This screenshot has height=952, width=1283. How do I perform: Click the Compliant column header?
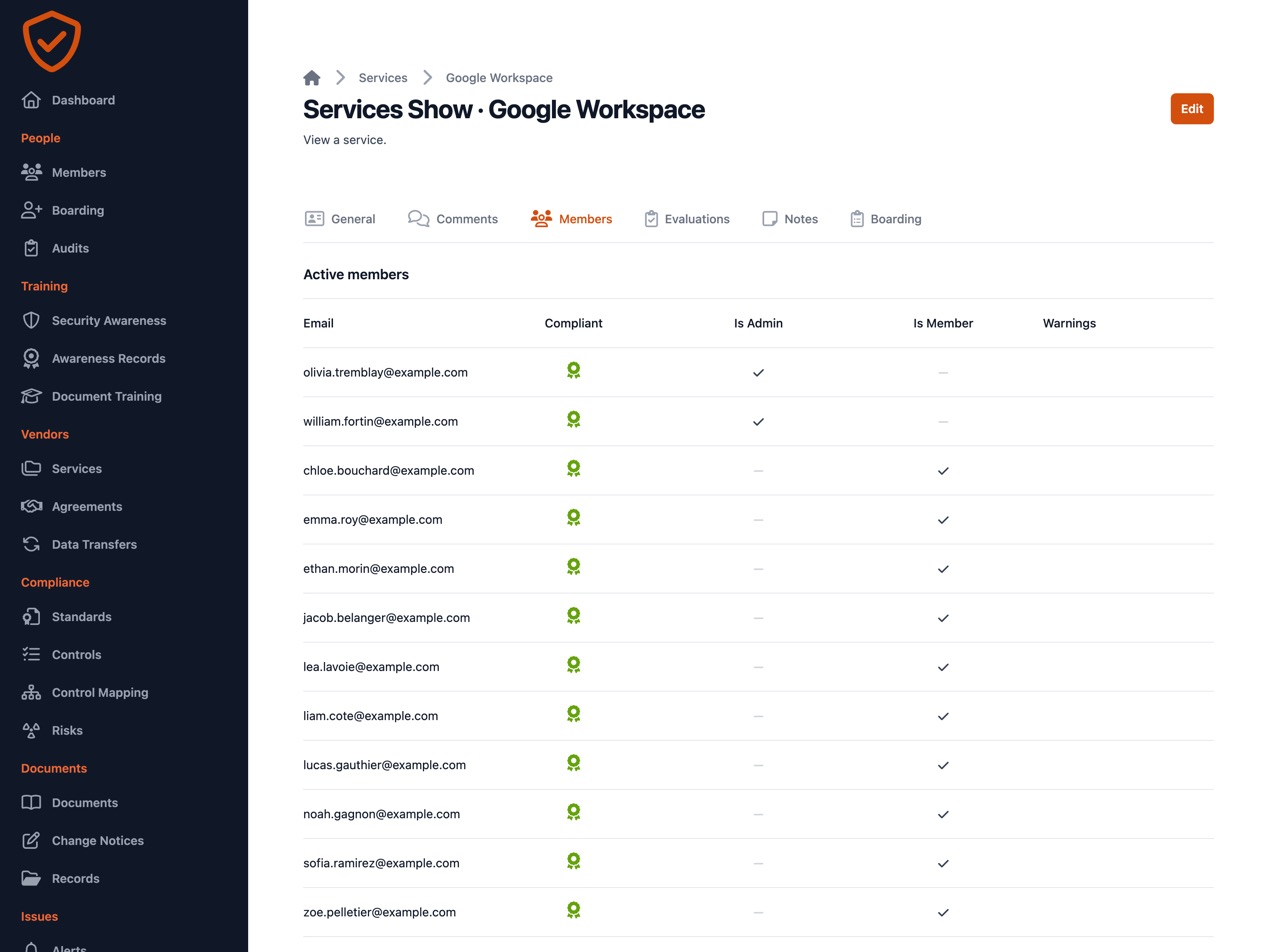pyautogui.click(x=574, y=324)
